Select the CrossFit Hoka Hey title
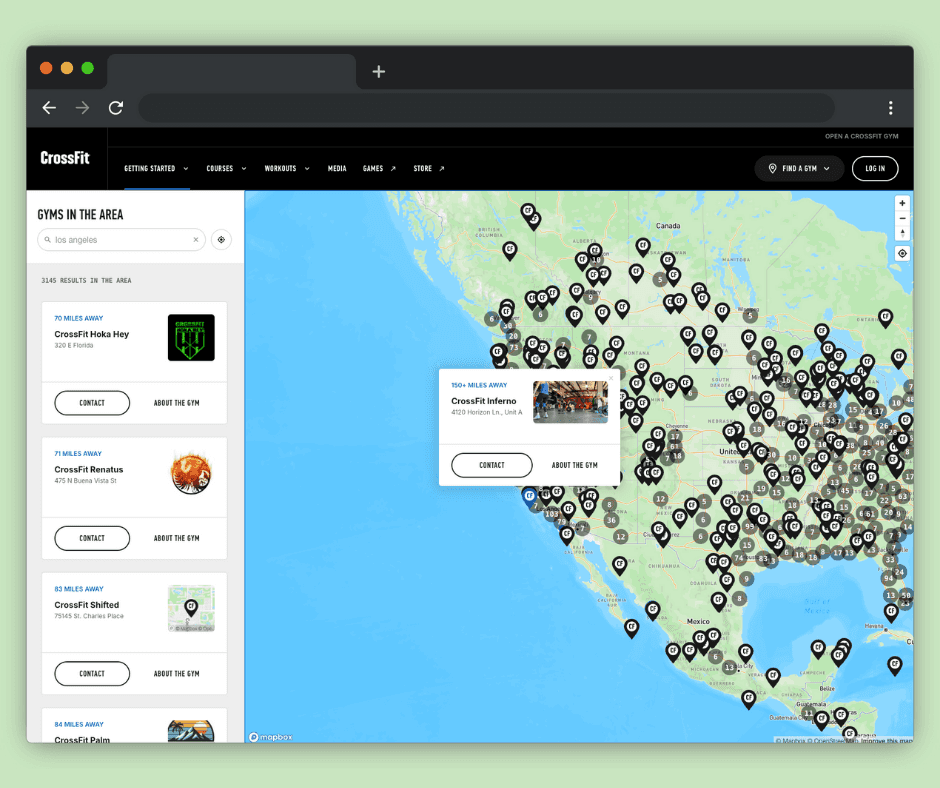The image size is (940, 788). tap(92, 334)
